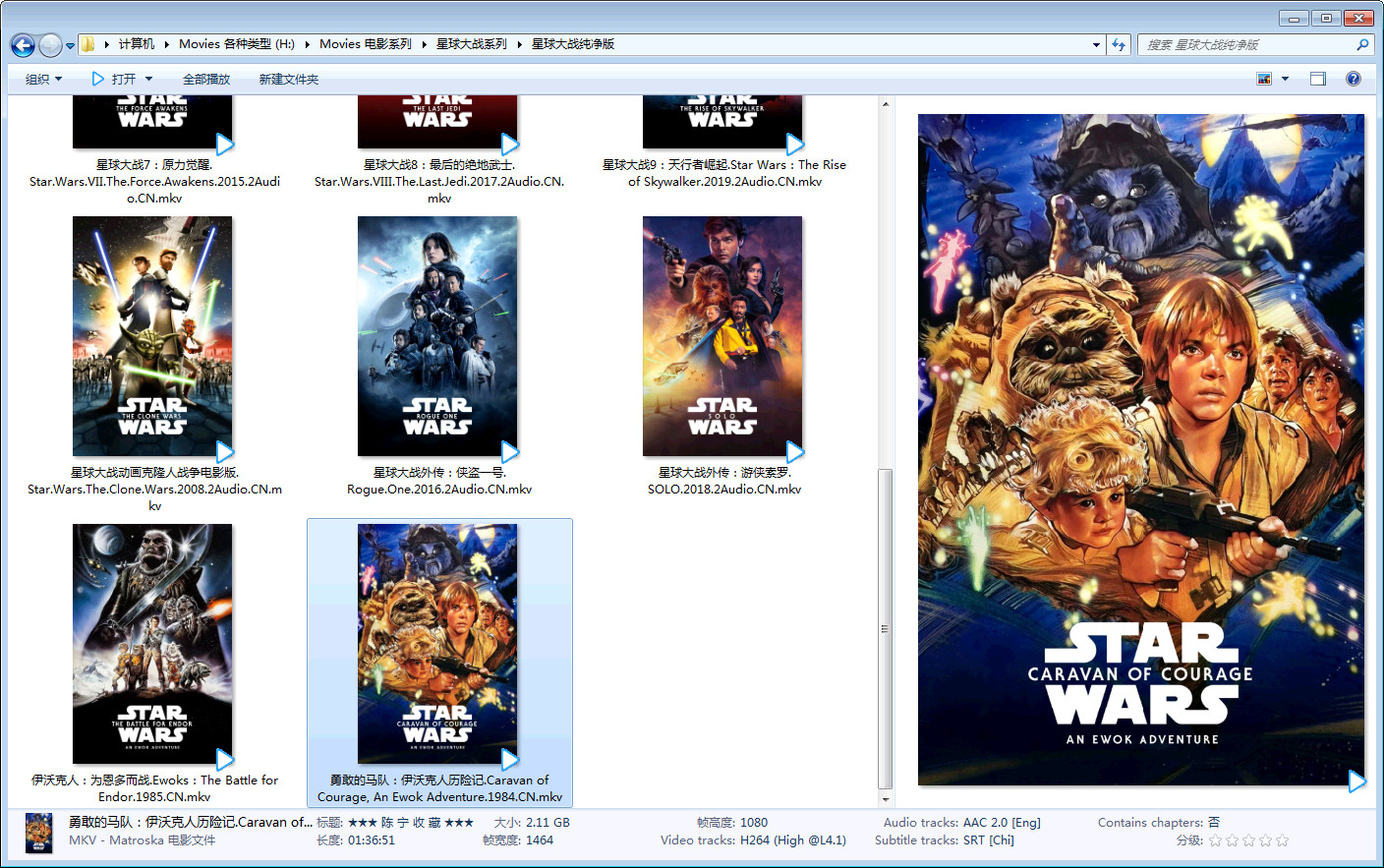Click 星球大战系列 in the breadcrumb path
Screen dimensions: 1384x868
[x=471, y=44]
